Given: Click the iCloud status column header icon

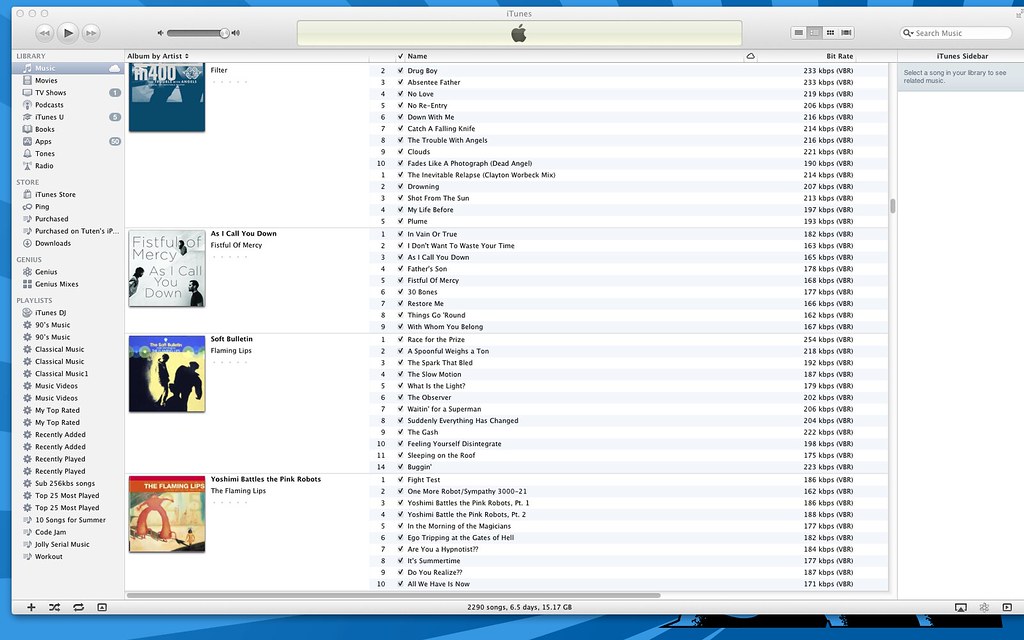Looking at the screenshot, I should pyautogui.click(x=750, y=56).
